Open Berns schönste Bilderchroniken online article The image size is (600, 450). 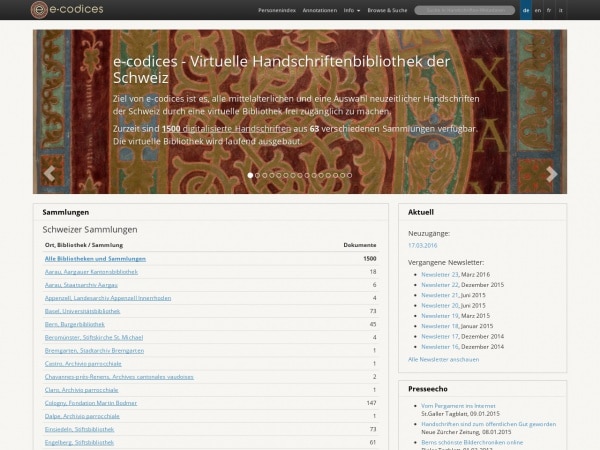(x=472, y=442)
